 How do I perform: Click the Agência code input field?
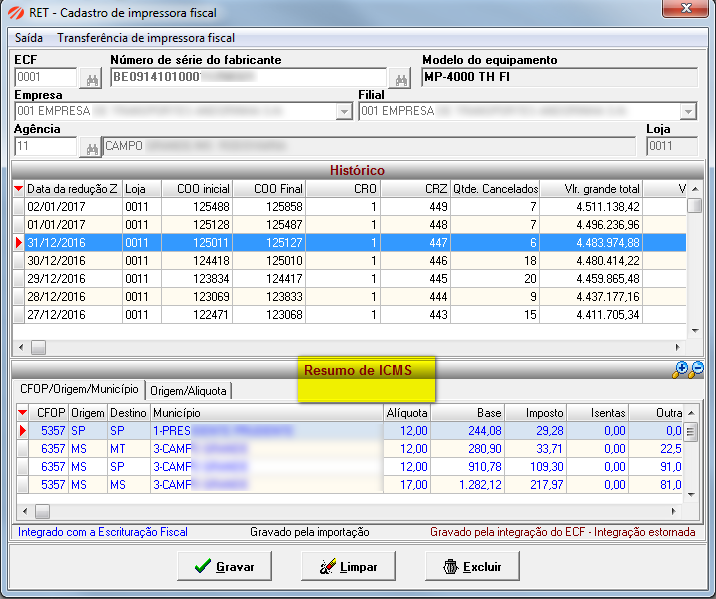[45, 146]
